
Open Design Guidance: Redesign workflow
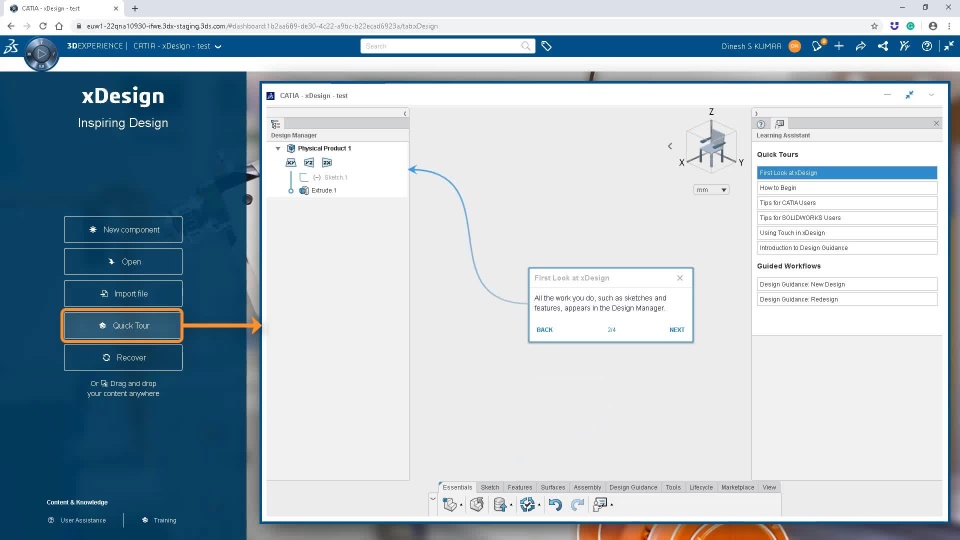[847, 299]
